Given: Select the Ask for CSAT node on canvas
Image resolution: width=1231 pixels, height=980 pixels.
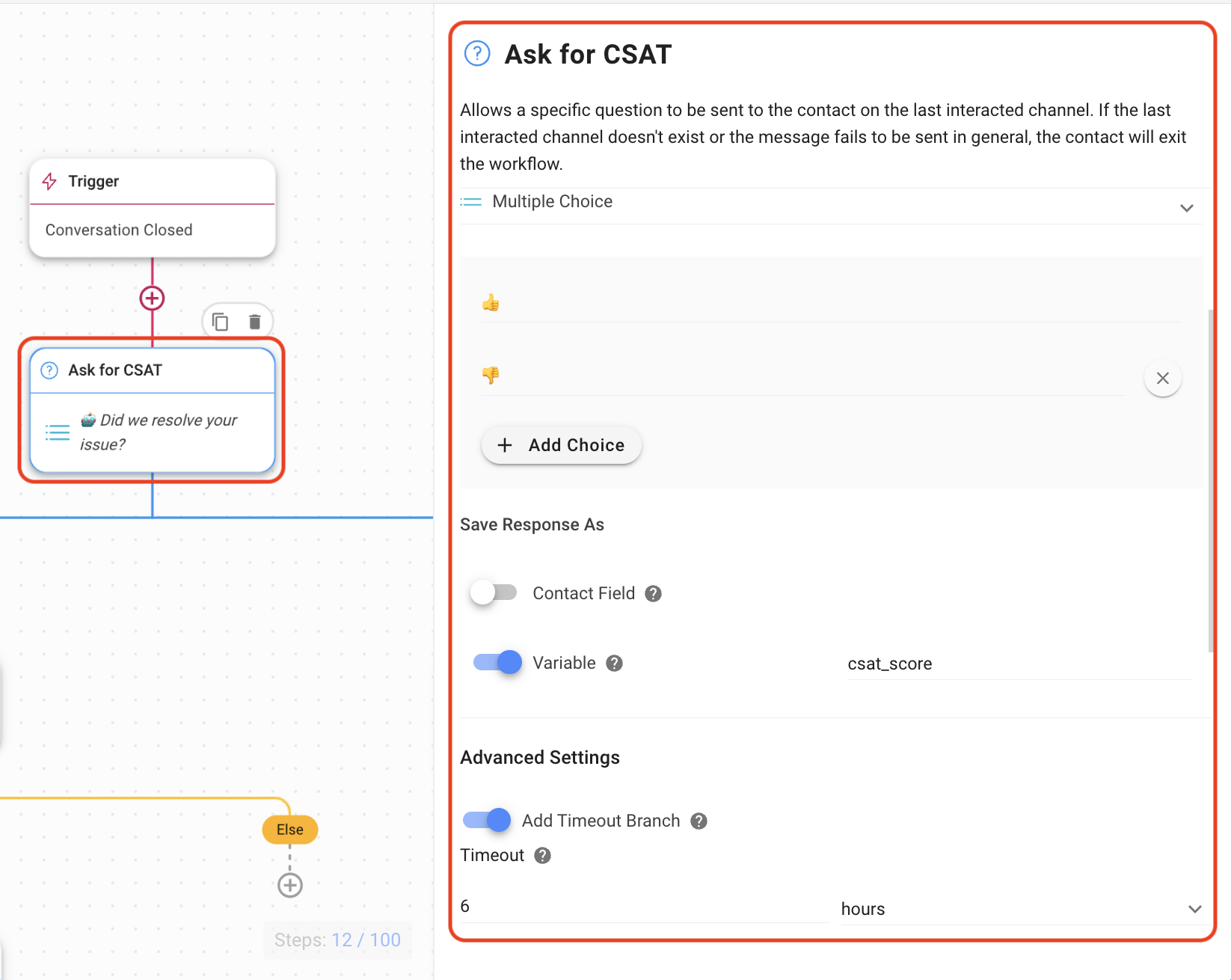Looking at the screenshot, I should [152, 411].
